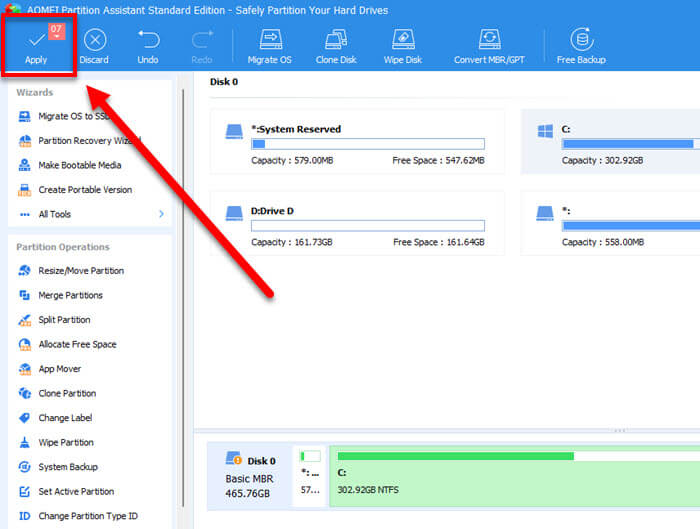
Task: Click the pane splitter handle dots
Action: click(620, 431)
